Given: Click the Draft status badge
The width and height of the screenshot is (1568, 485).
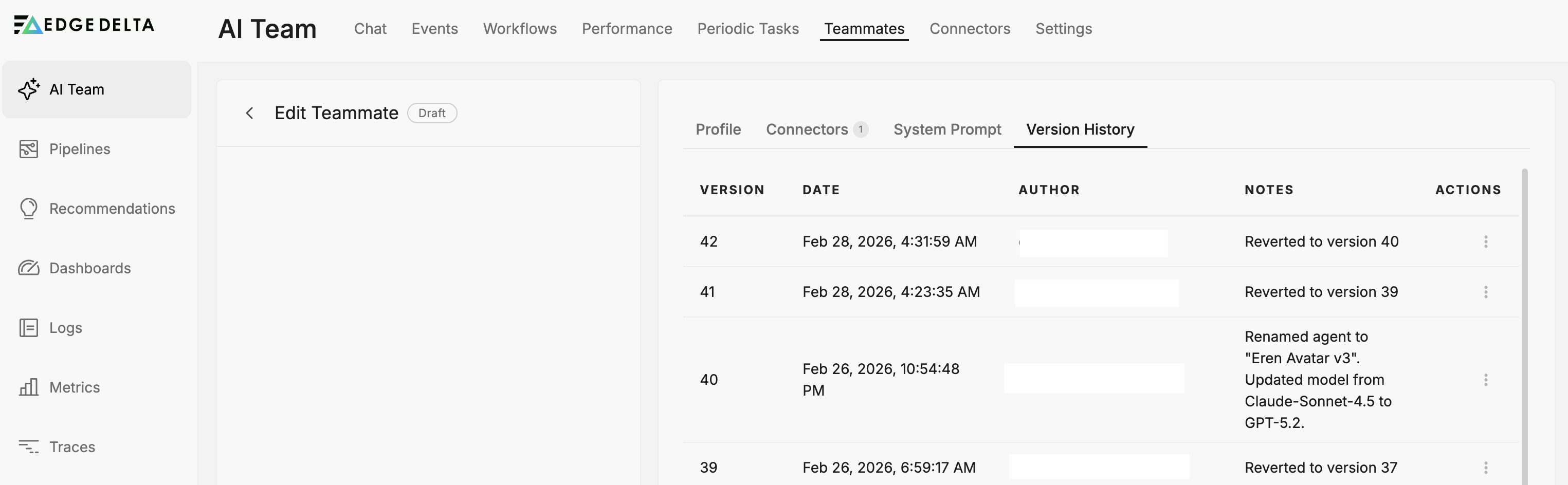Looking at the screenshot, I should (431, 113).
